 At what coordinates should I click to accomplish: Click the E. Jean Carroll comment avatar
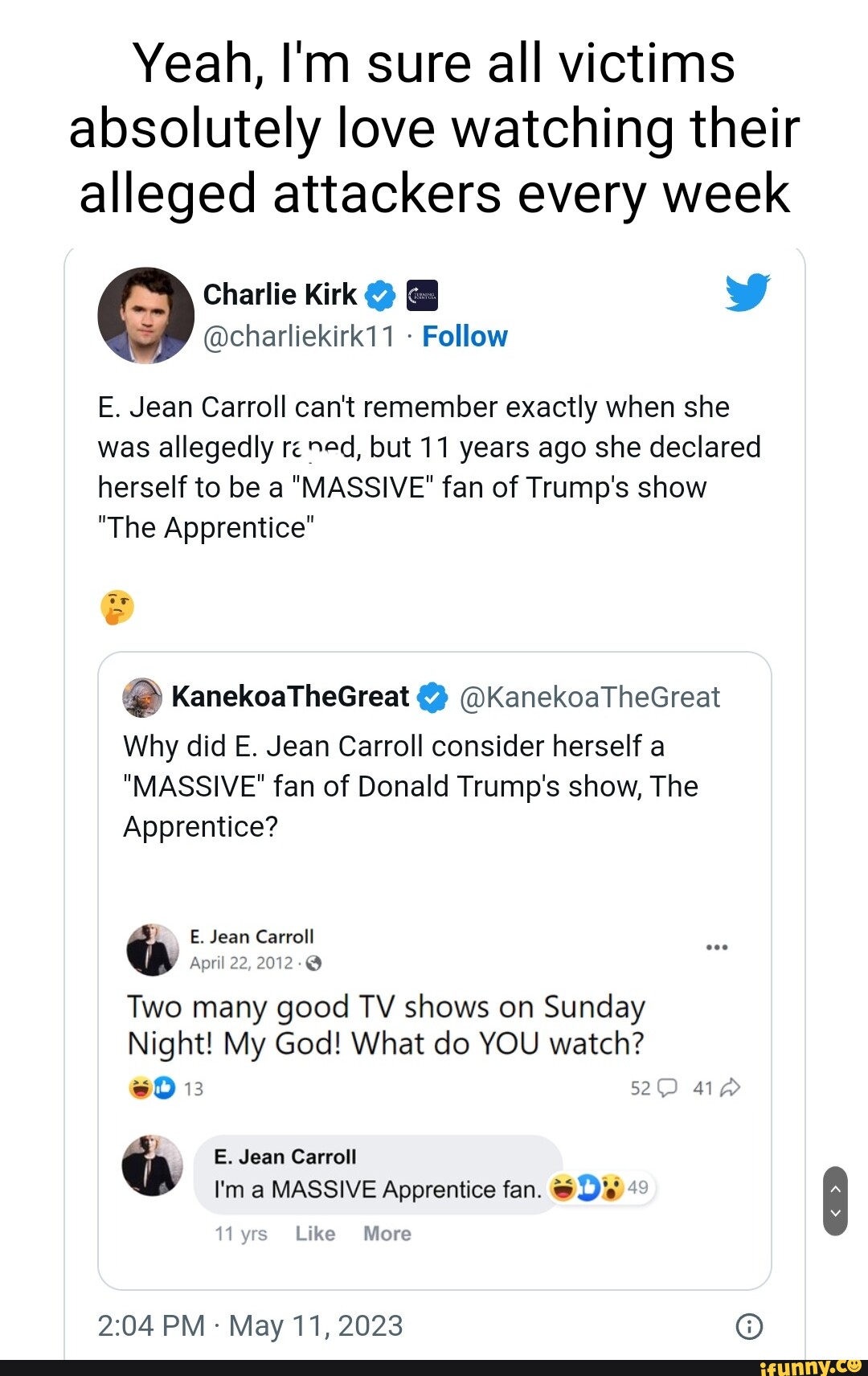(x=153, y=1165)
